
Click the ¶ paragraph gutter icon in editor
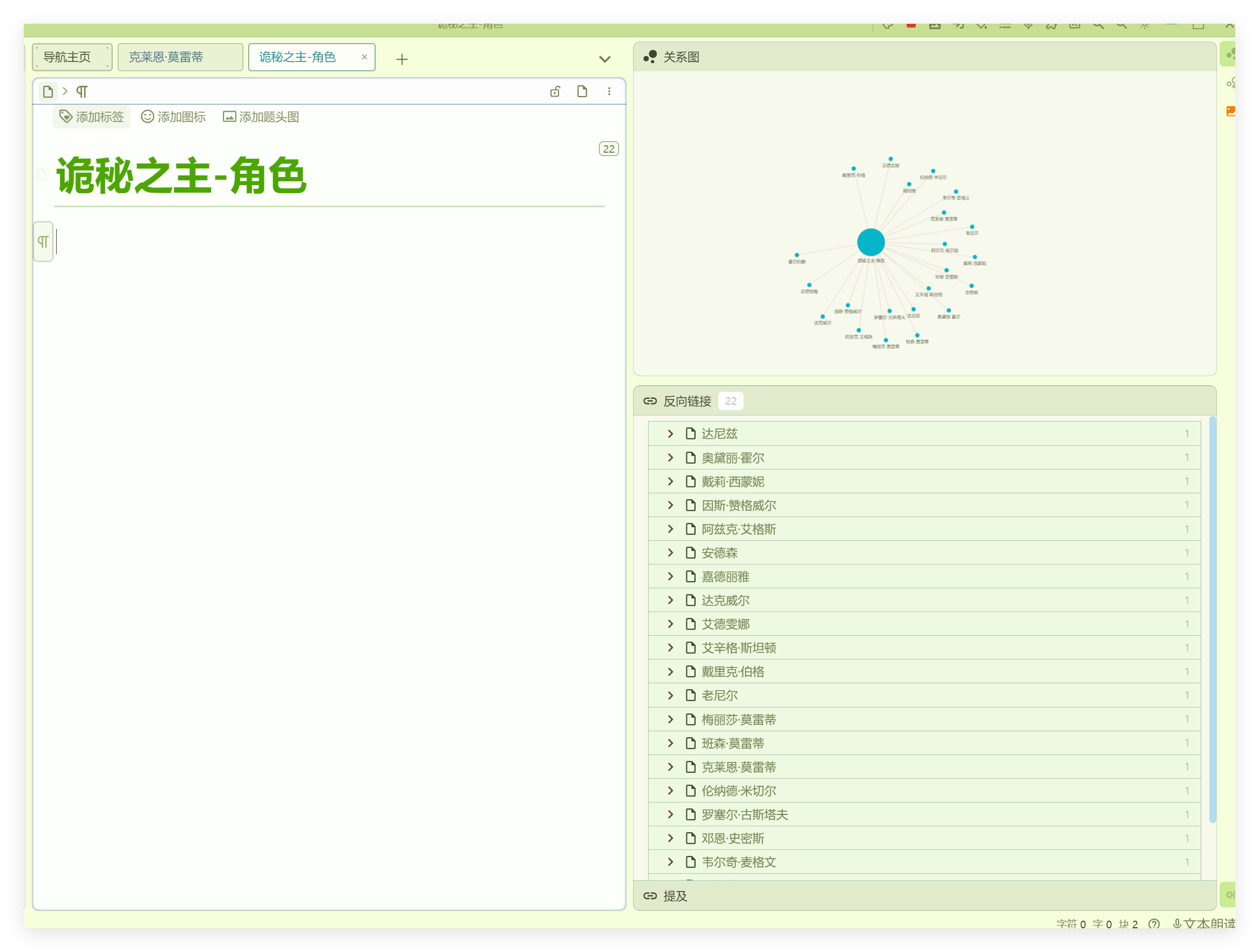(43, 241)
